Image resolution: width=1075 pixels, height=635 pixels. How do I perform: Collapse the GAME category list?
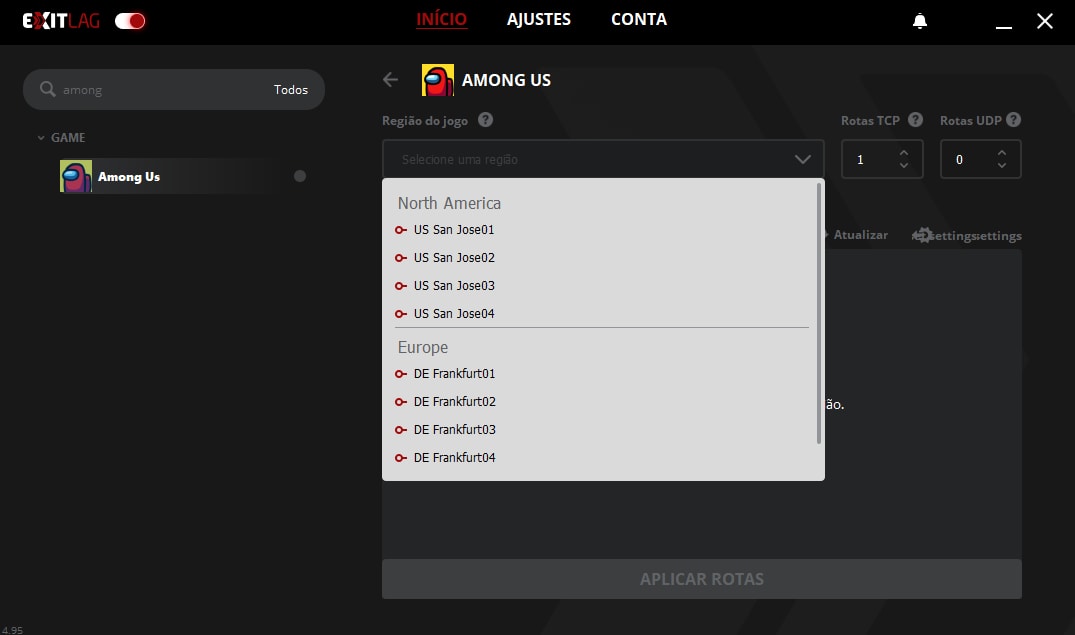41,138
